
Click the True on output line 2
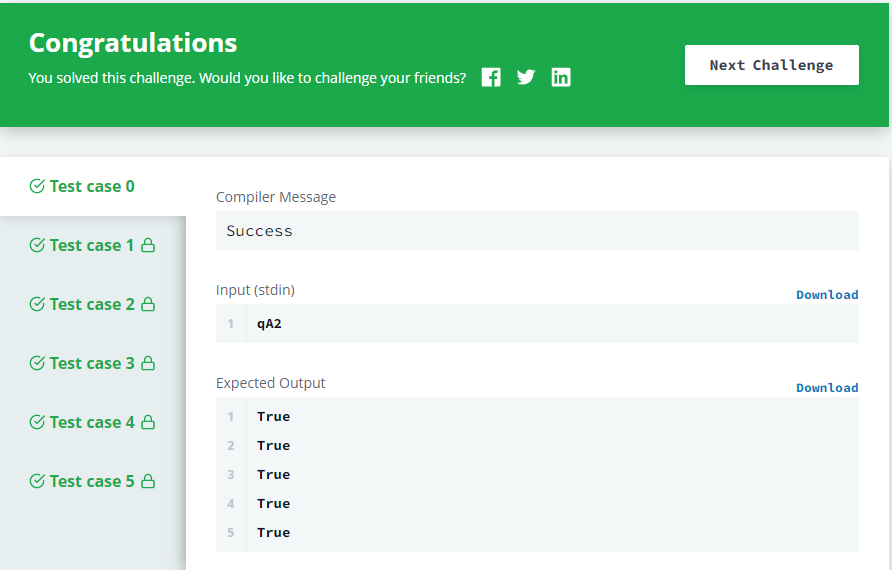[x=274, y=446]
